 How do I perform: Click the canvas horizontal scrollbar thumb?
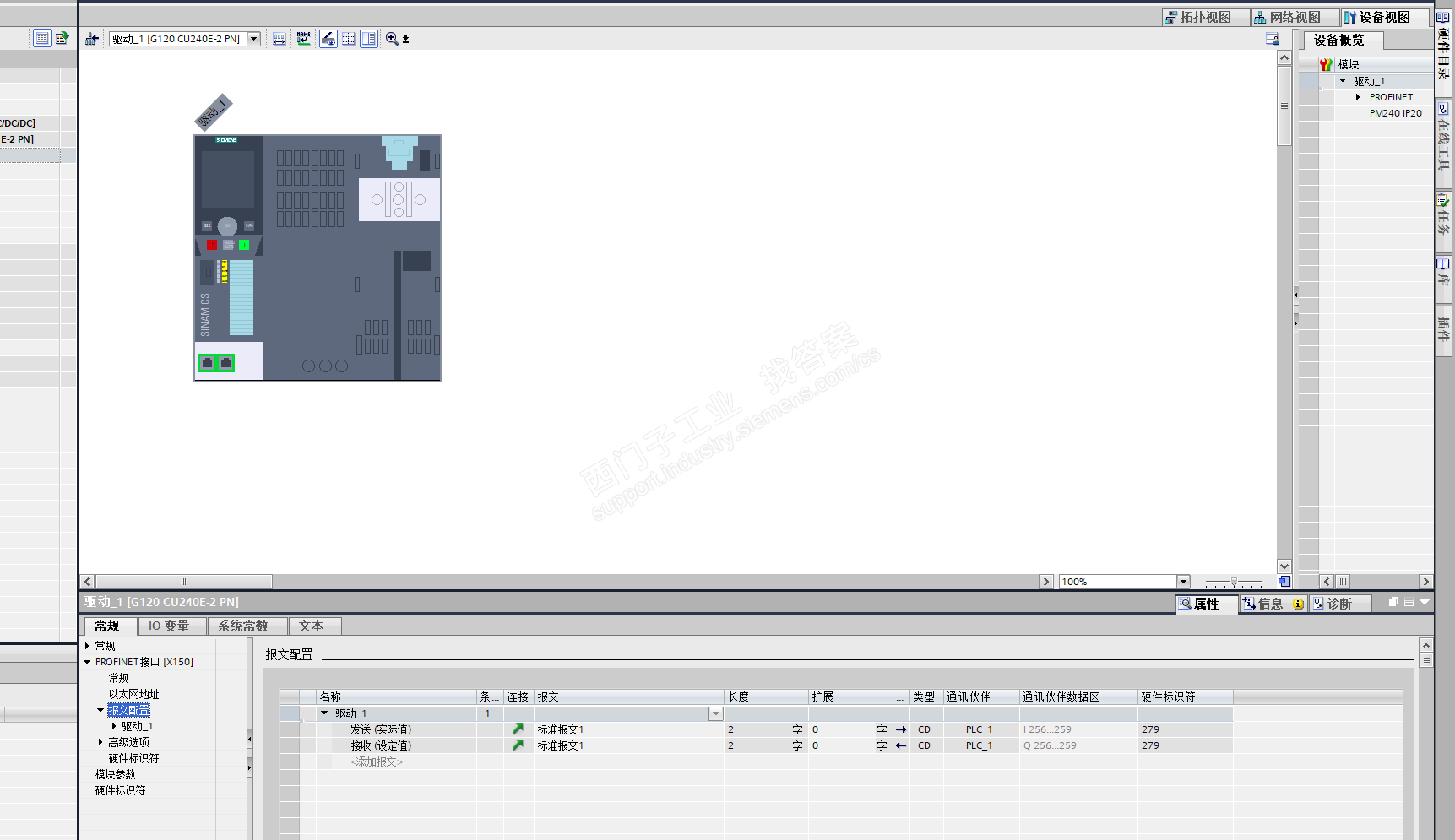184,582
